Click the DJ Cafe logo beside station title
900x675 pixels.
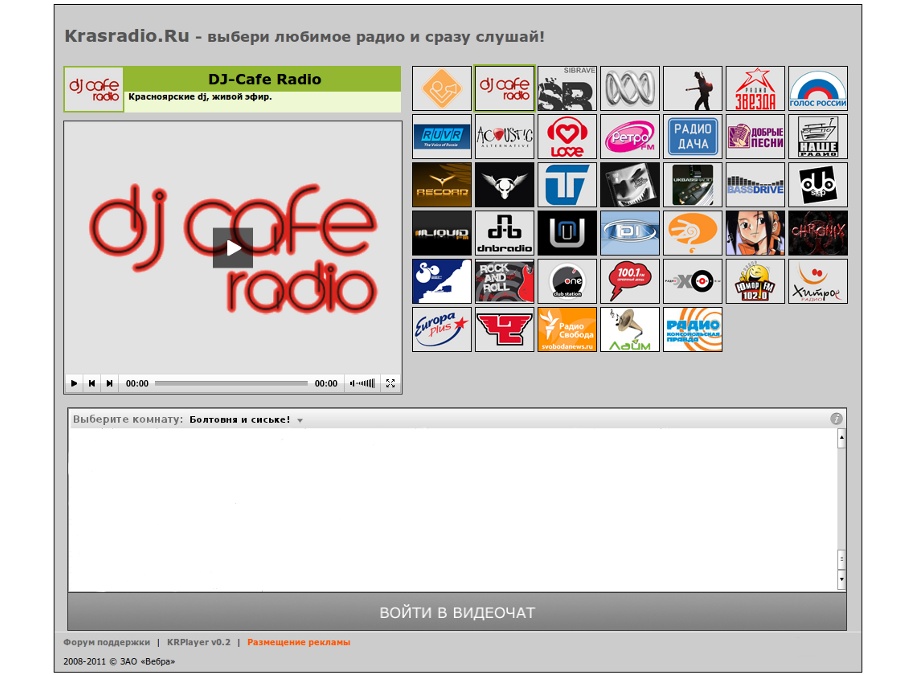tap(94, 89)
